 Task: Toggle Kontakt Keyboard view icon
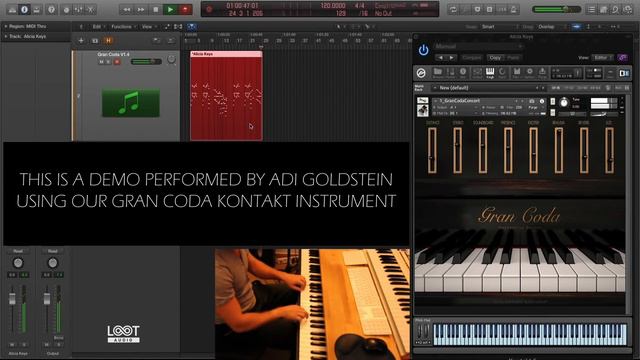click(x=490, y=73)
